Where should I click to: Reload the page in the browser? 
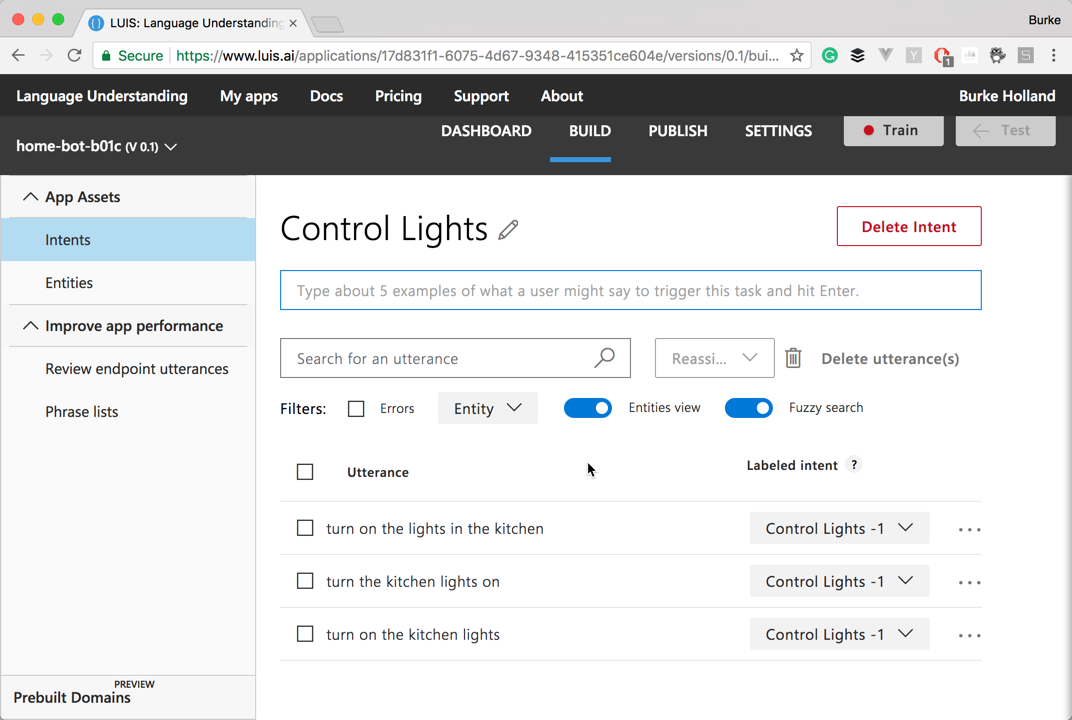[x=74, y=56]
